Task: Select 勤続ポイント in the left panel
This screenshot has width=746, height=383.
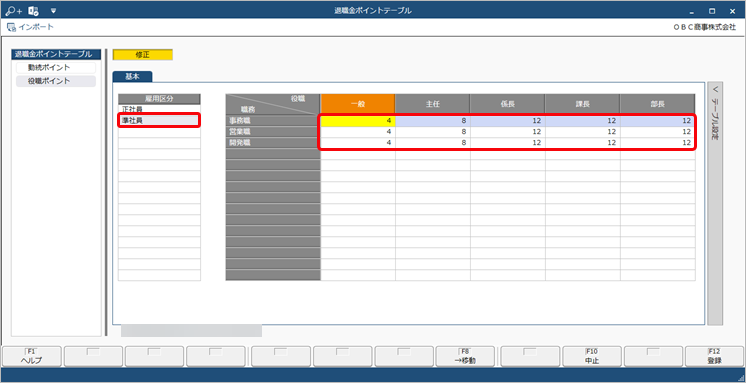Action: tap(56, 68)
